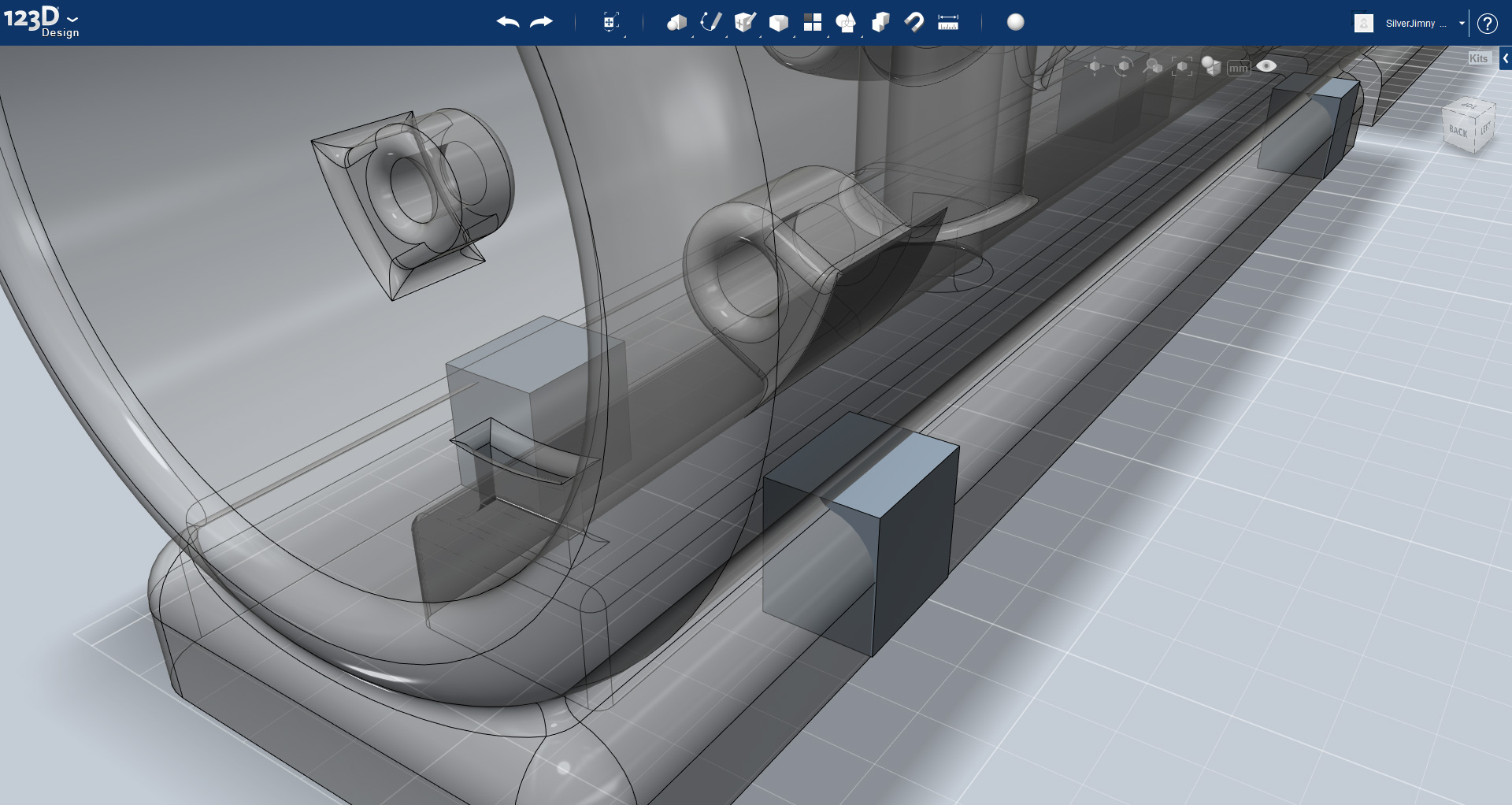
Task: Select the Pan view tool
Action: [x=1095, y=67]
